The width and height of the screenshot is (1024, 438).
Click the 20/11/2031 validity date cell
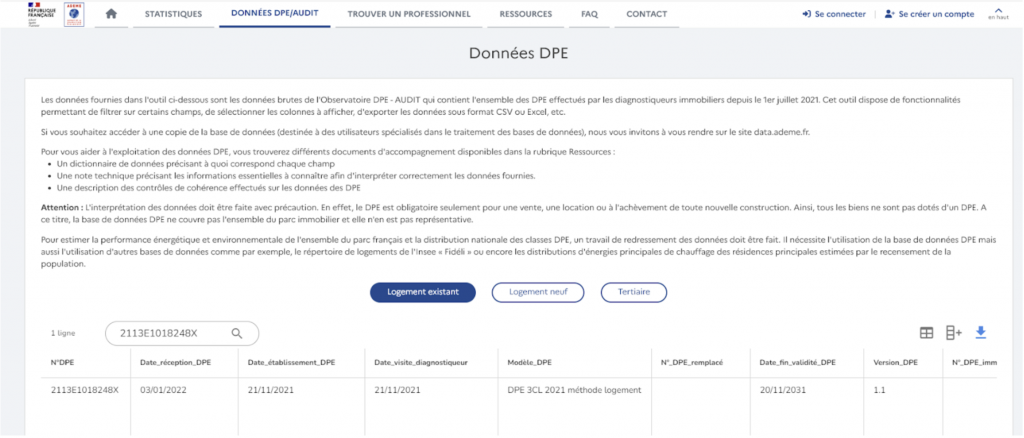(x=782, y=390)
